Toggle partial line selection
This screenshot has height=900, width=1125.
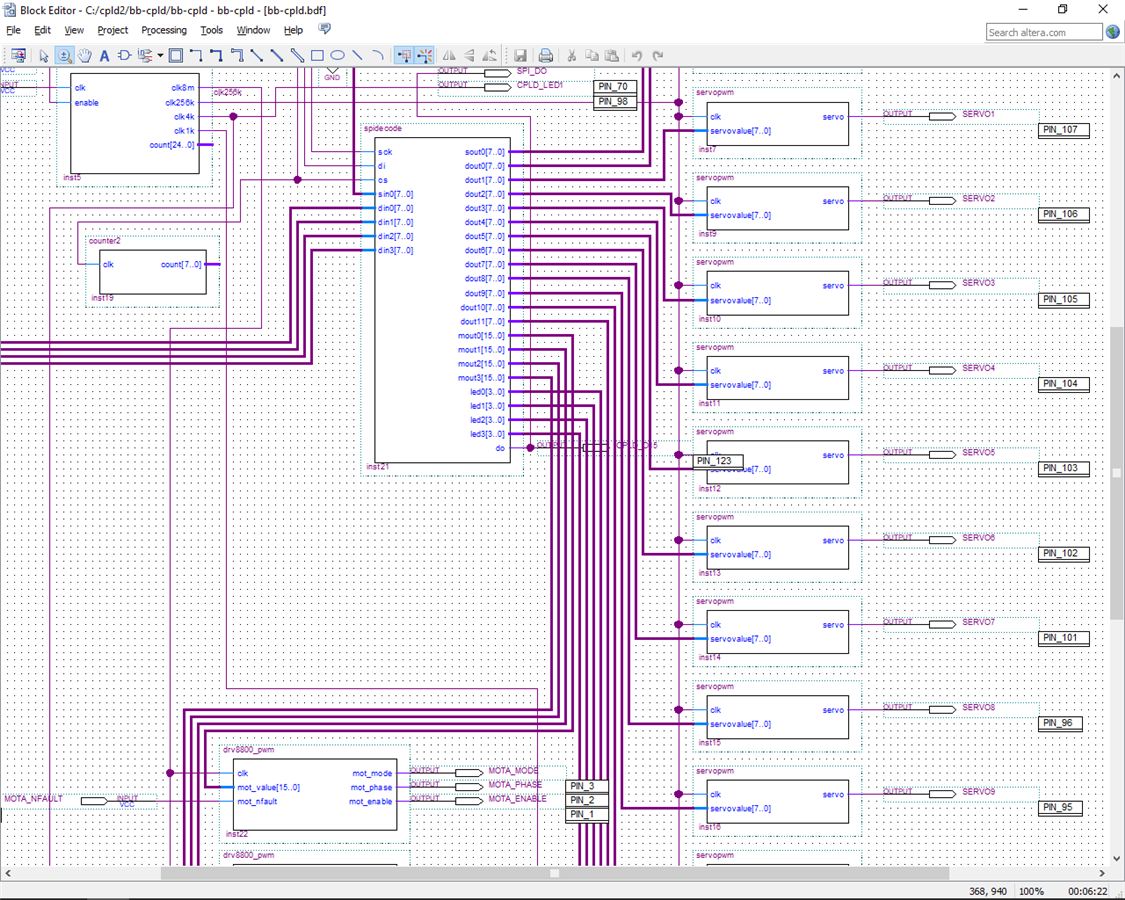pos(425,56)
